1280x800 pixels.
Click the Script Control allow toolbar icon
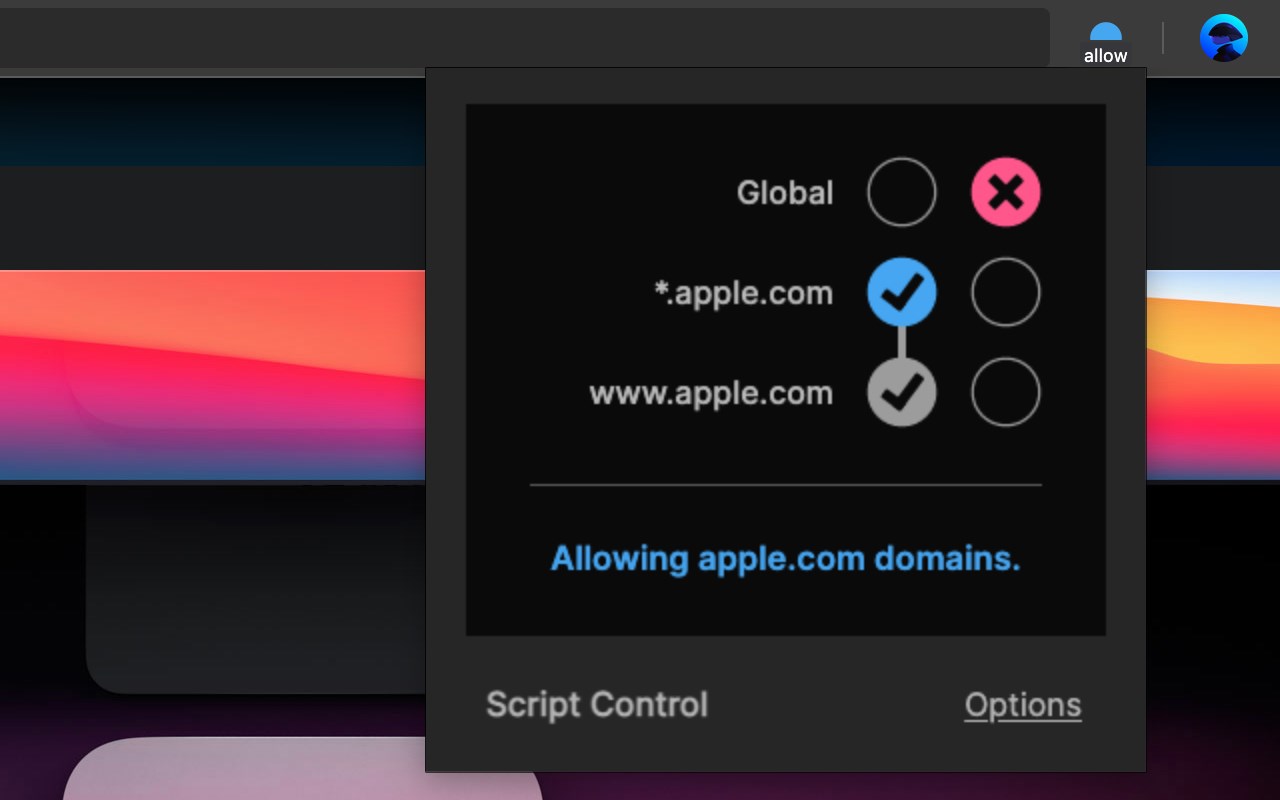point(1105,44)
